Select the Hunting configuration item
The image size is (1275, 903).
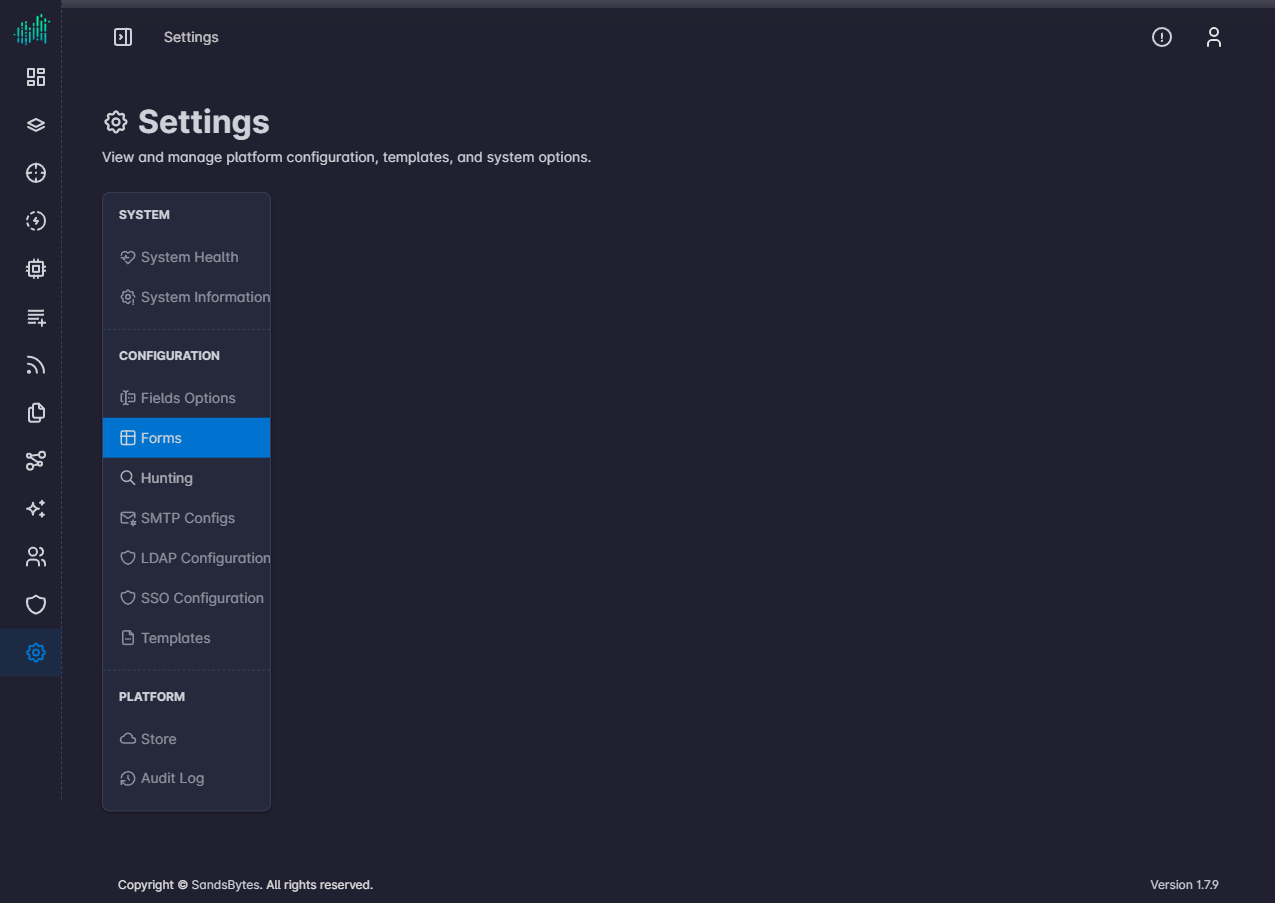186,478
